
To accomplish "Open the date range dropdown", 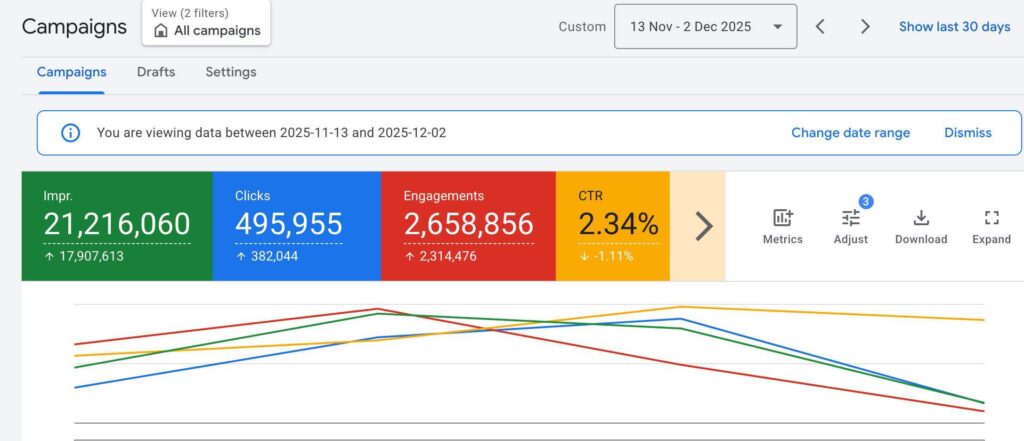I will 705,26.
